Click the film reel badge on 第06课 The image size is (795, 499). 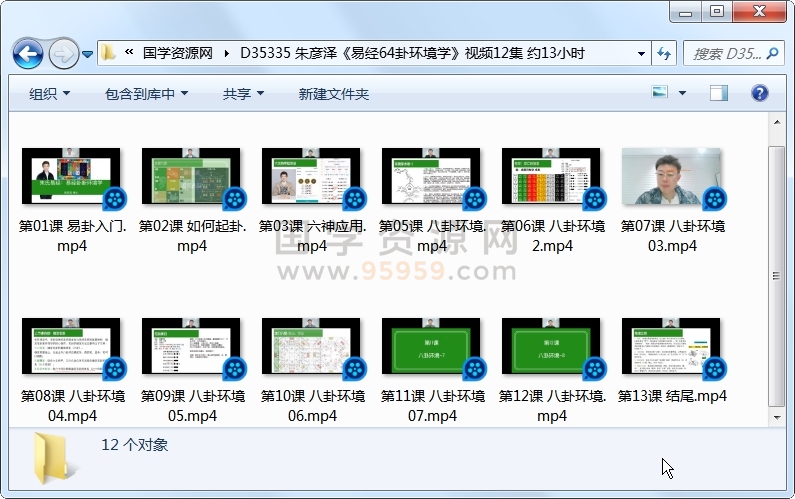[x=594, y=199]
